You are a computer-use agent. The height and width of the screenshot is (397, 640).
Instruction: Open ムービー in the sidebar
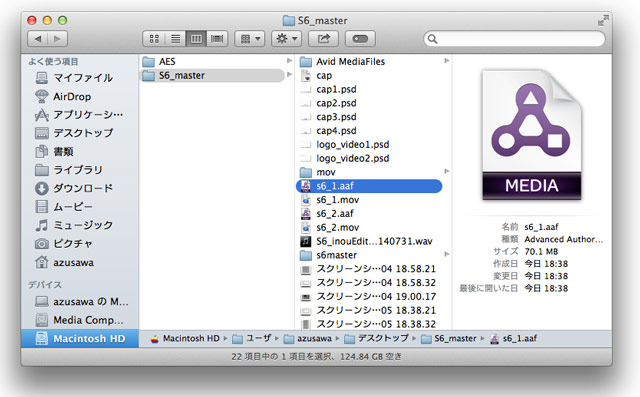(64, 206)
